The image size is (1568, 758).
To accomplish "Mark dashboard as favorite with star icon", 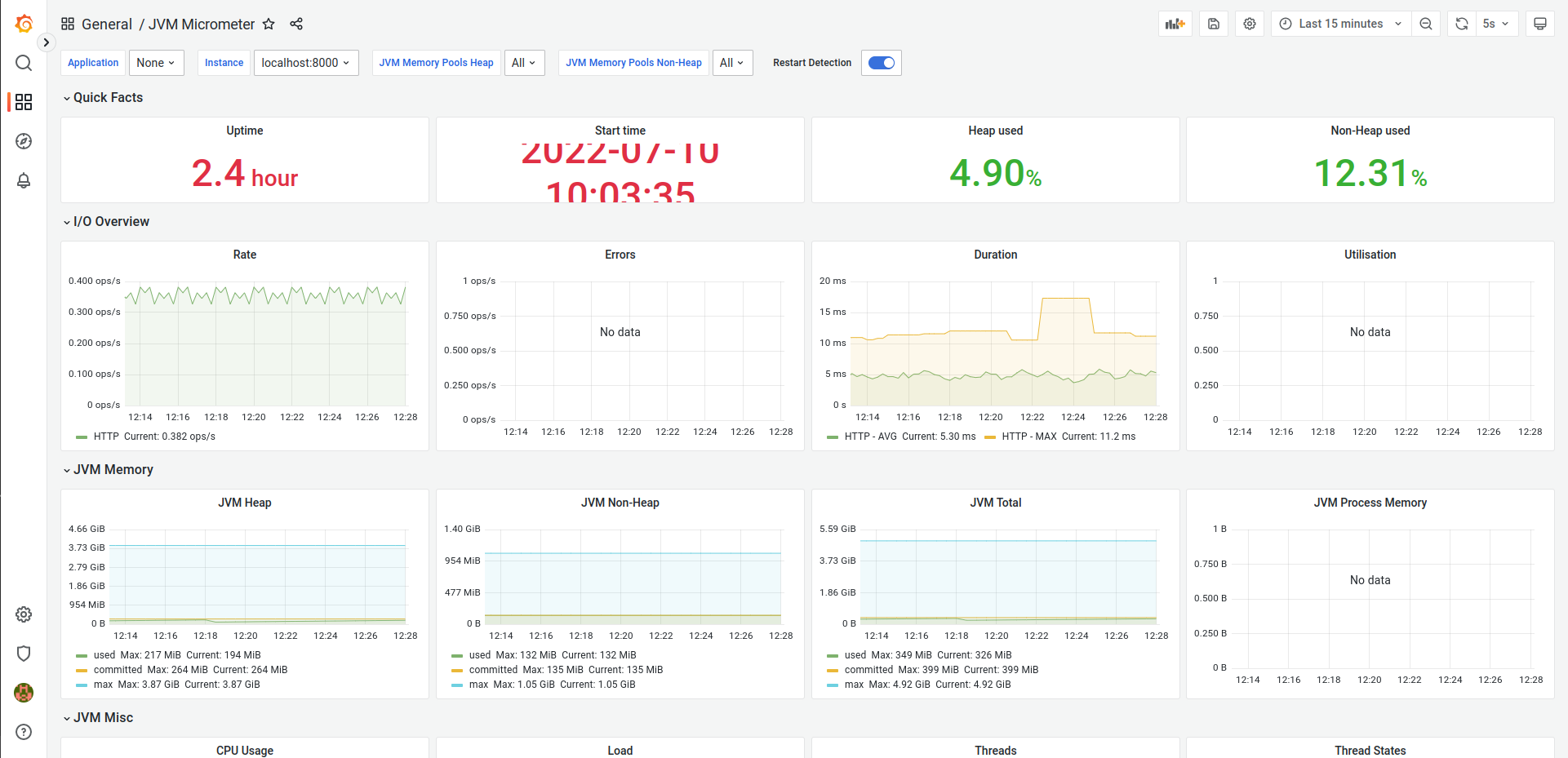I will click(x=269, y=24).
